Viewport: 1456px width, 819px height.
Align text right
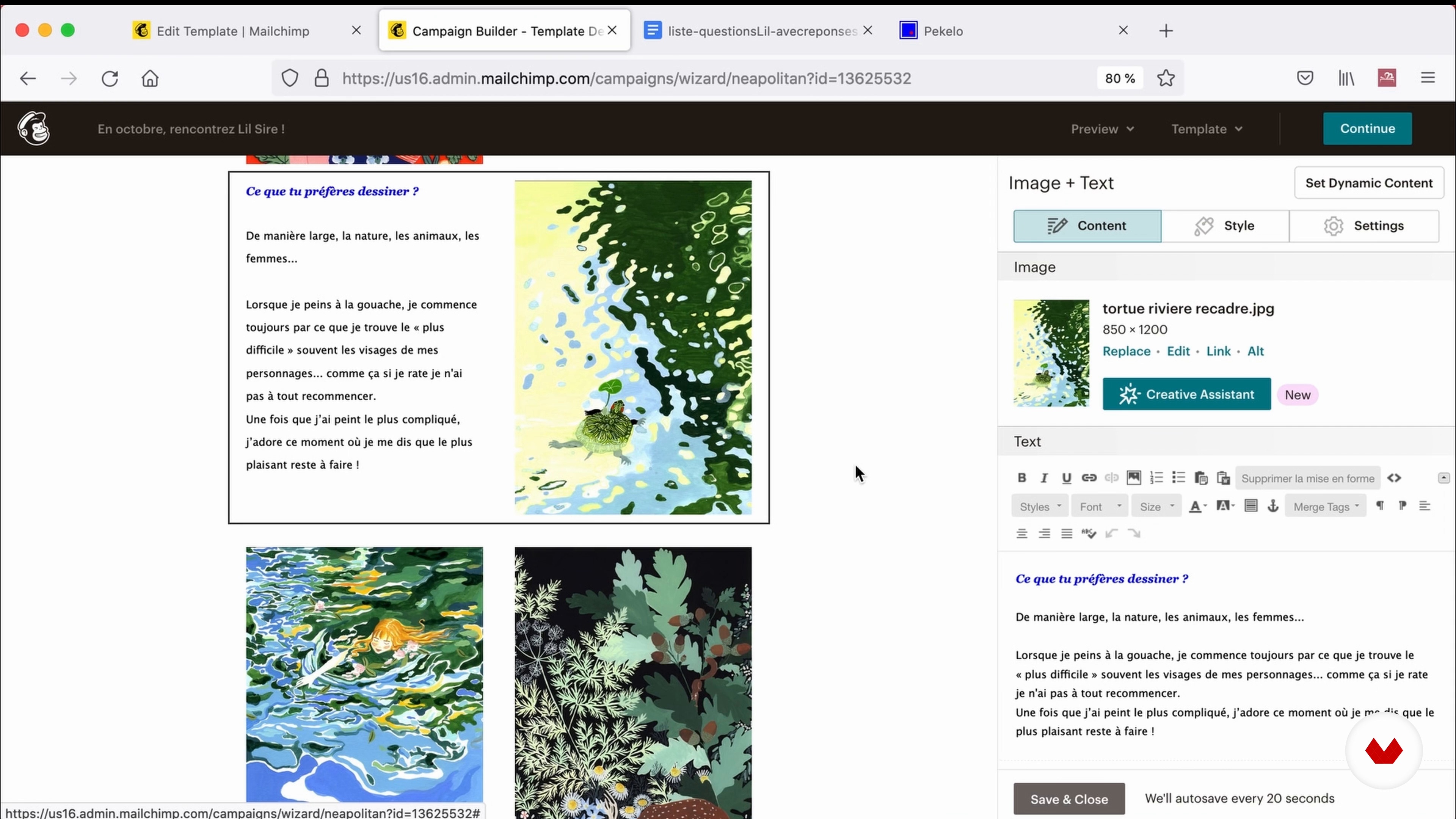1044,533
